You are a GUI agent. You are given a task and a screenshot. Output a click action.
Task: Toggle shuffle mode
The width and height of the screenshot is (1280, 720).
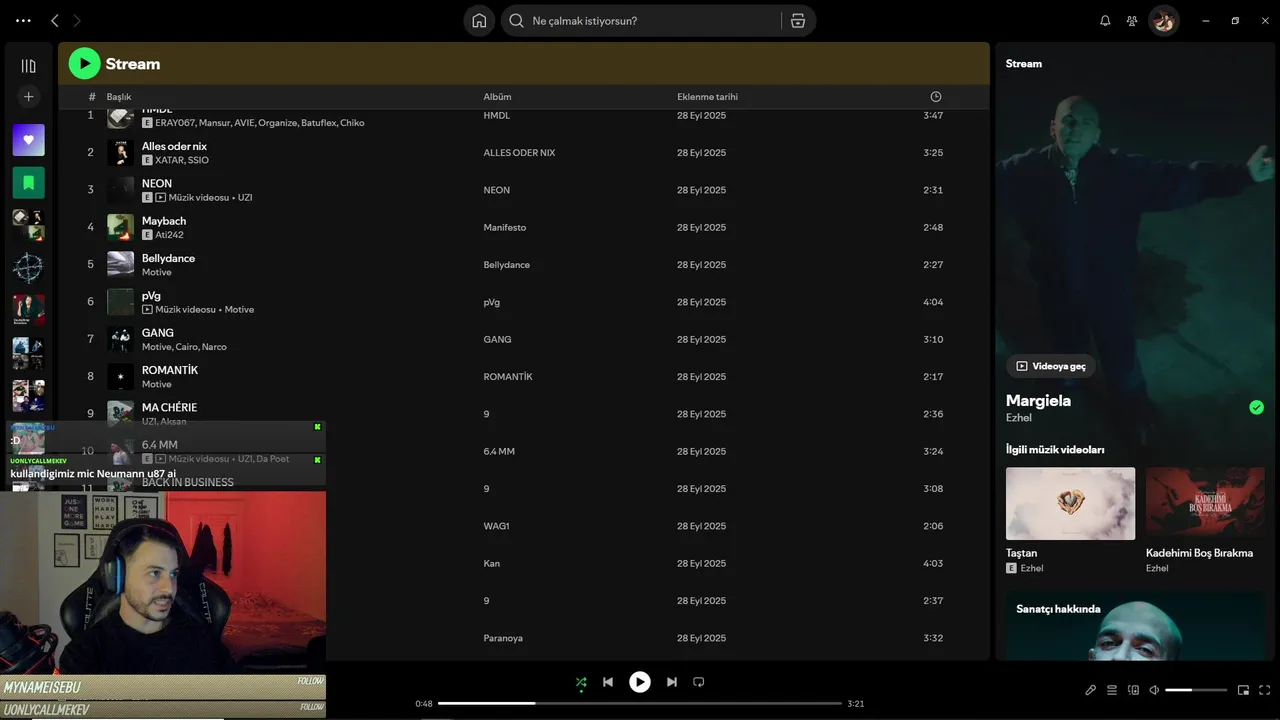point(581,682)
